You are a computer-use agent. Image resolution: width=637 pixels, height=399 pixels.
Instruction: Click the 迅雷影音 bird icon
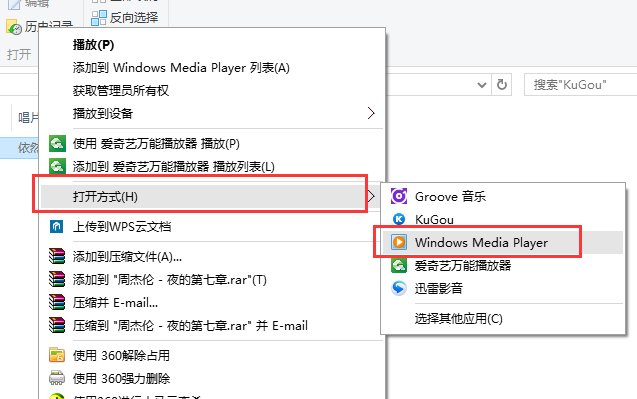(x=399, y=288)
